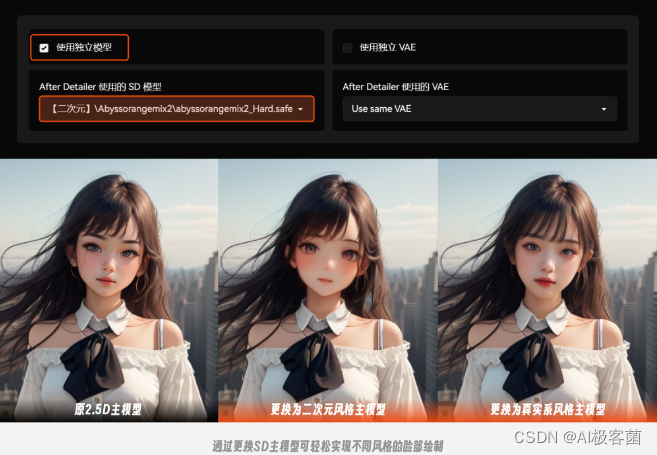Click the footer text 通过更换SD主模型可轻松实现不同风格的脸部绘制

pos(328,446)
